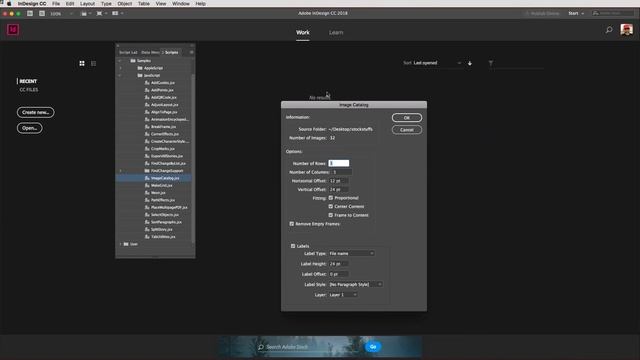Click the InDesign Id logo icon
This screenshot has height=360, width=640.
click(13, 30)
